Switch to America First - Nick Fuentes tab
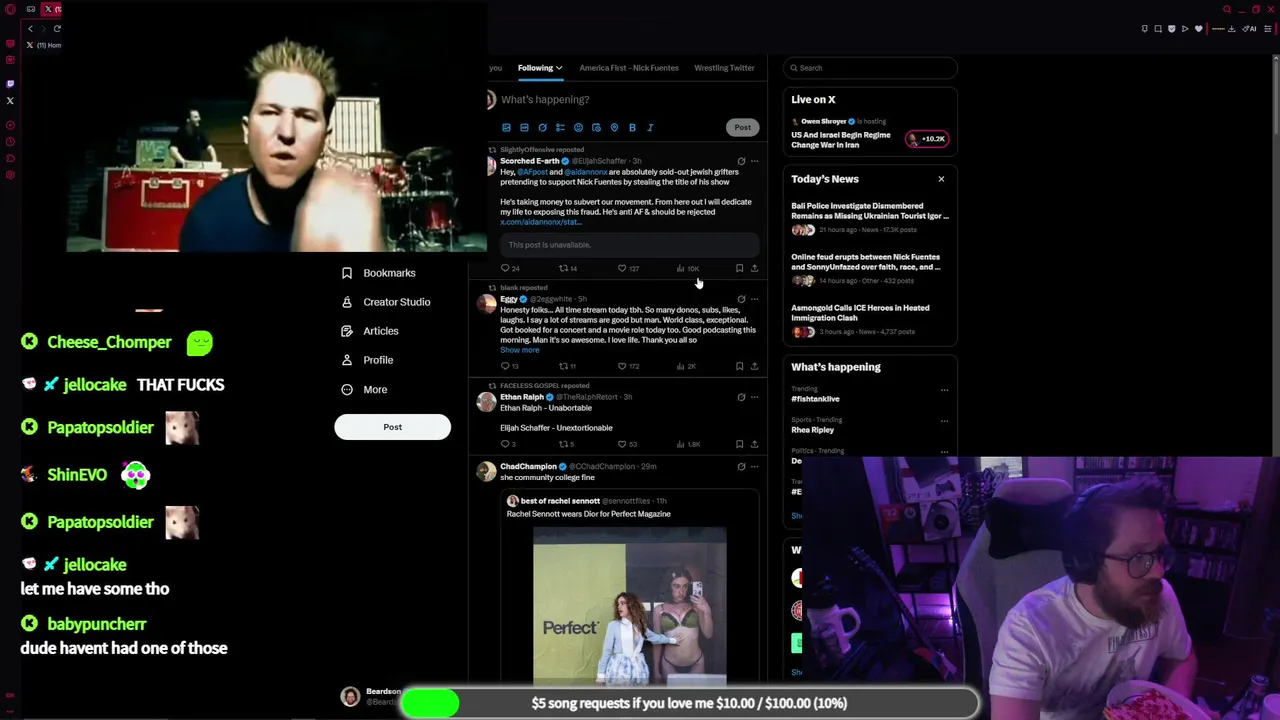 coord(629,68)
